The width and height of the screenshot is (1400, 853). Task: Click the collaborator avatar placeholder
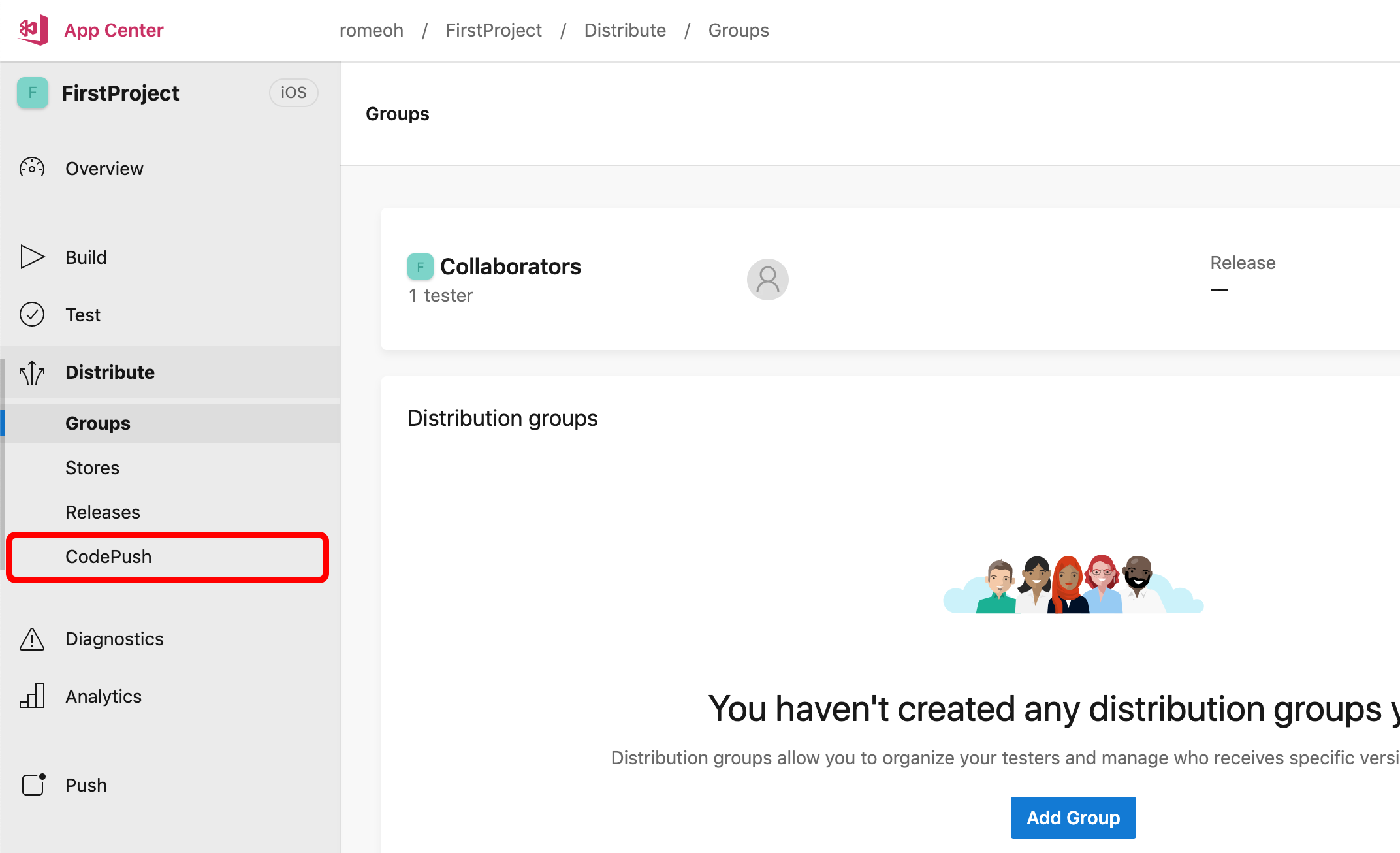pyautogui.click(x=767, y=280)
